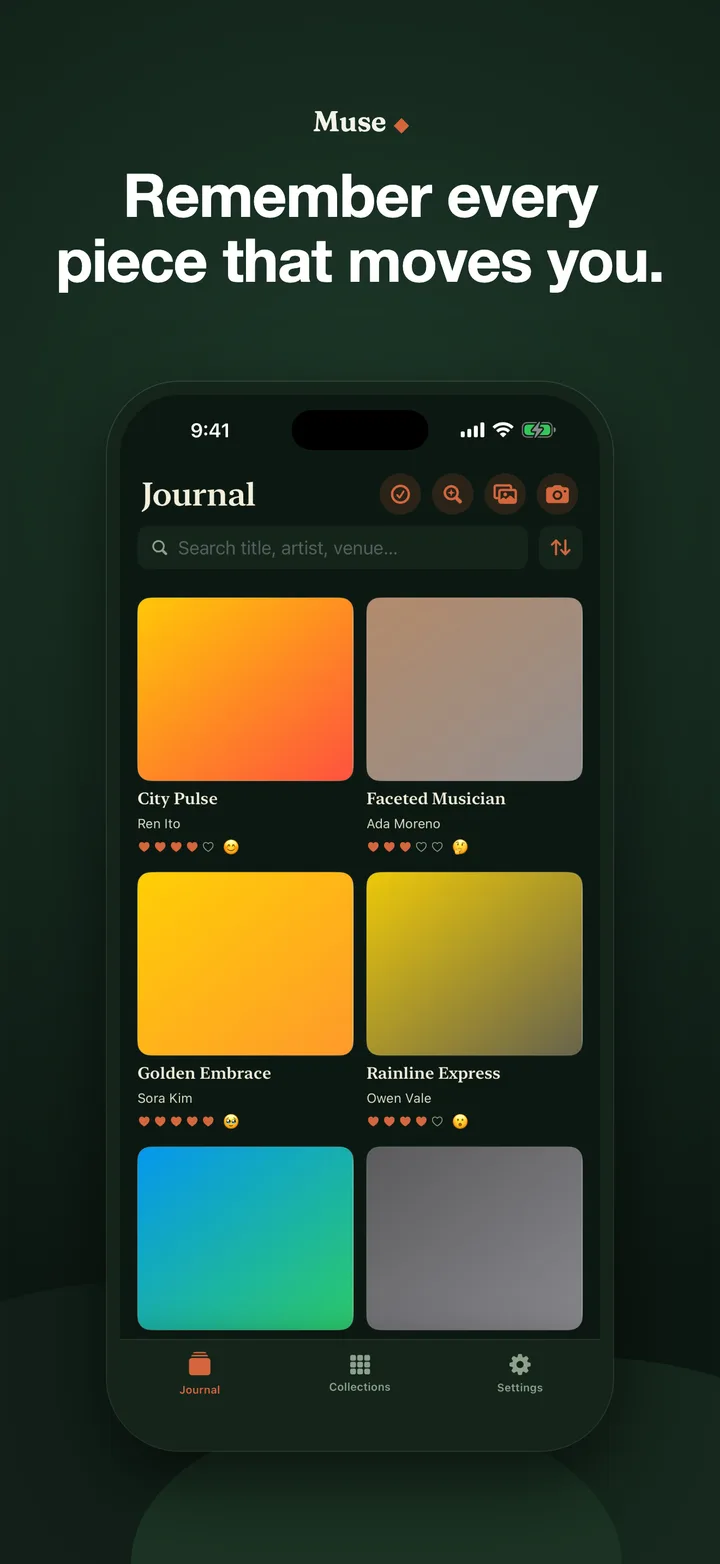The height and width of the screenshot is (1564, 720).
Task: Click the Muse logo at top
Action: point(360,122)
